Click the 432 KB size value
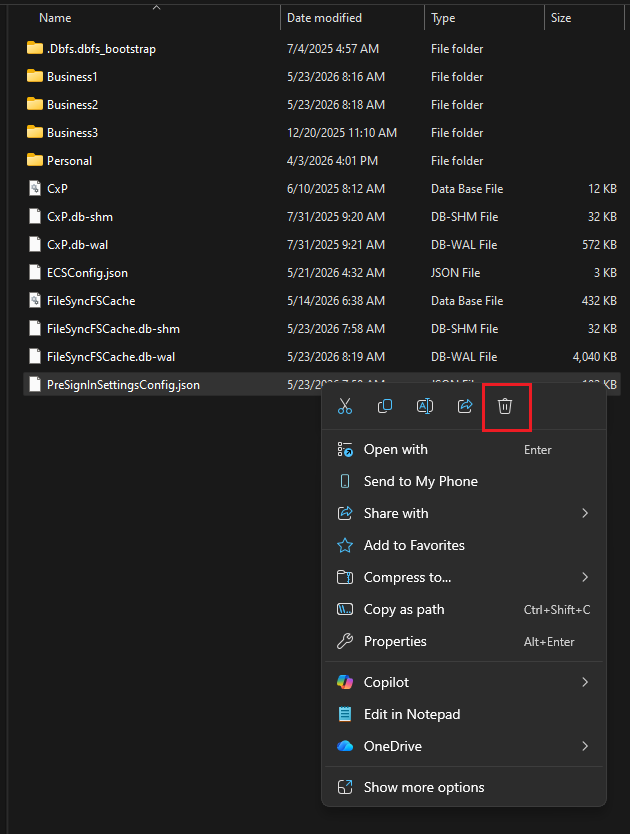The image size is (630, 834). click(x=599, y=301)
